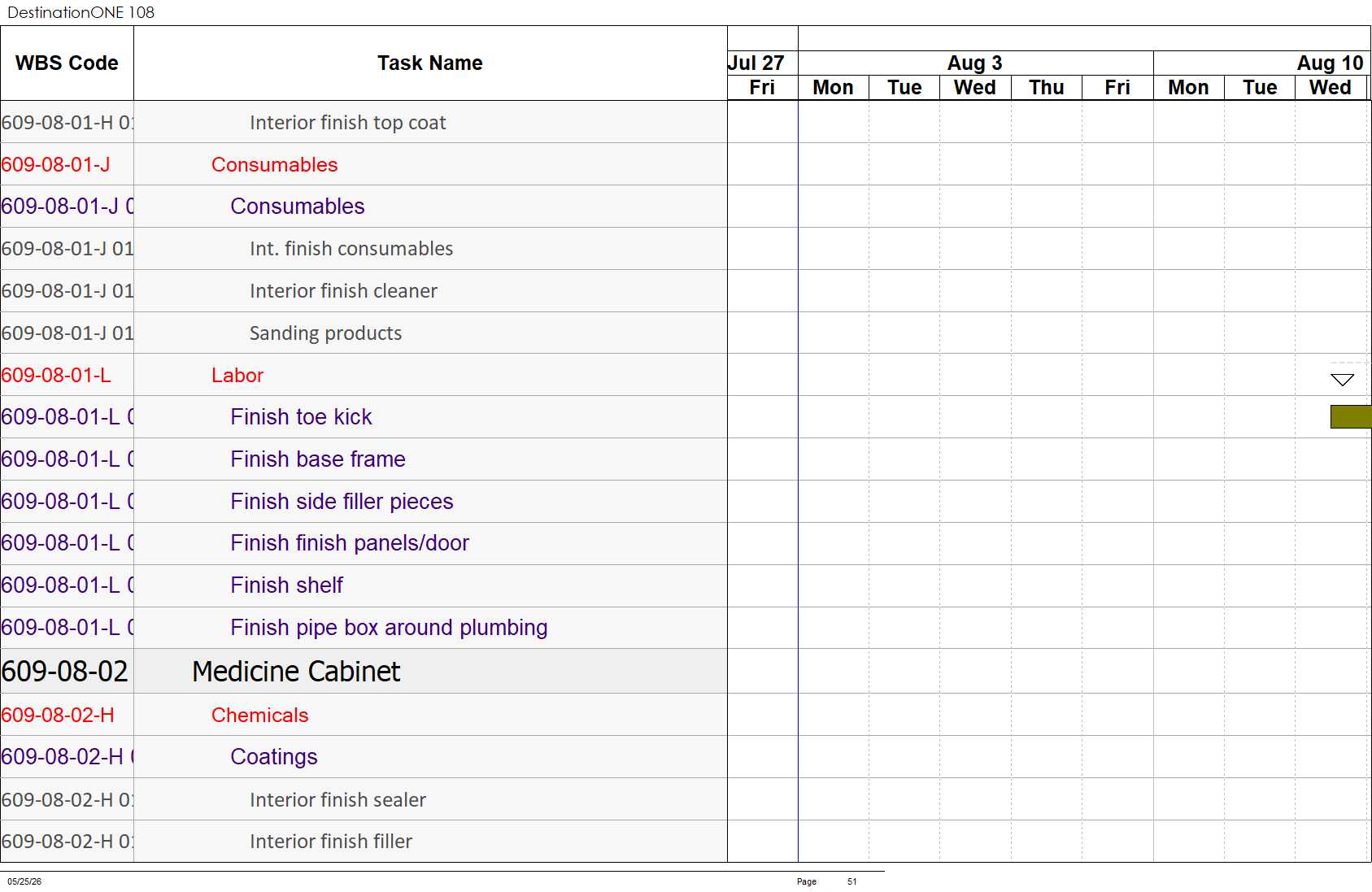The height and width of the screenshot is (892, 1372).
Task: Click the Thu day column header
Action: pyautogui.click(x=1047, y=88)
